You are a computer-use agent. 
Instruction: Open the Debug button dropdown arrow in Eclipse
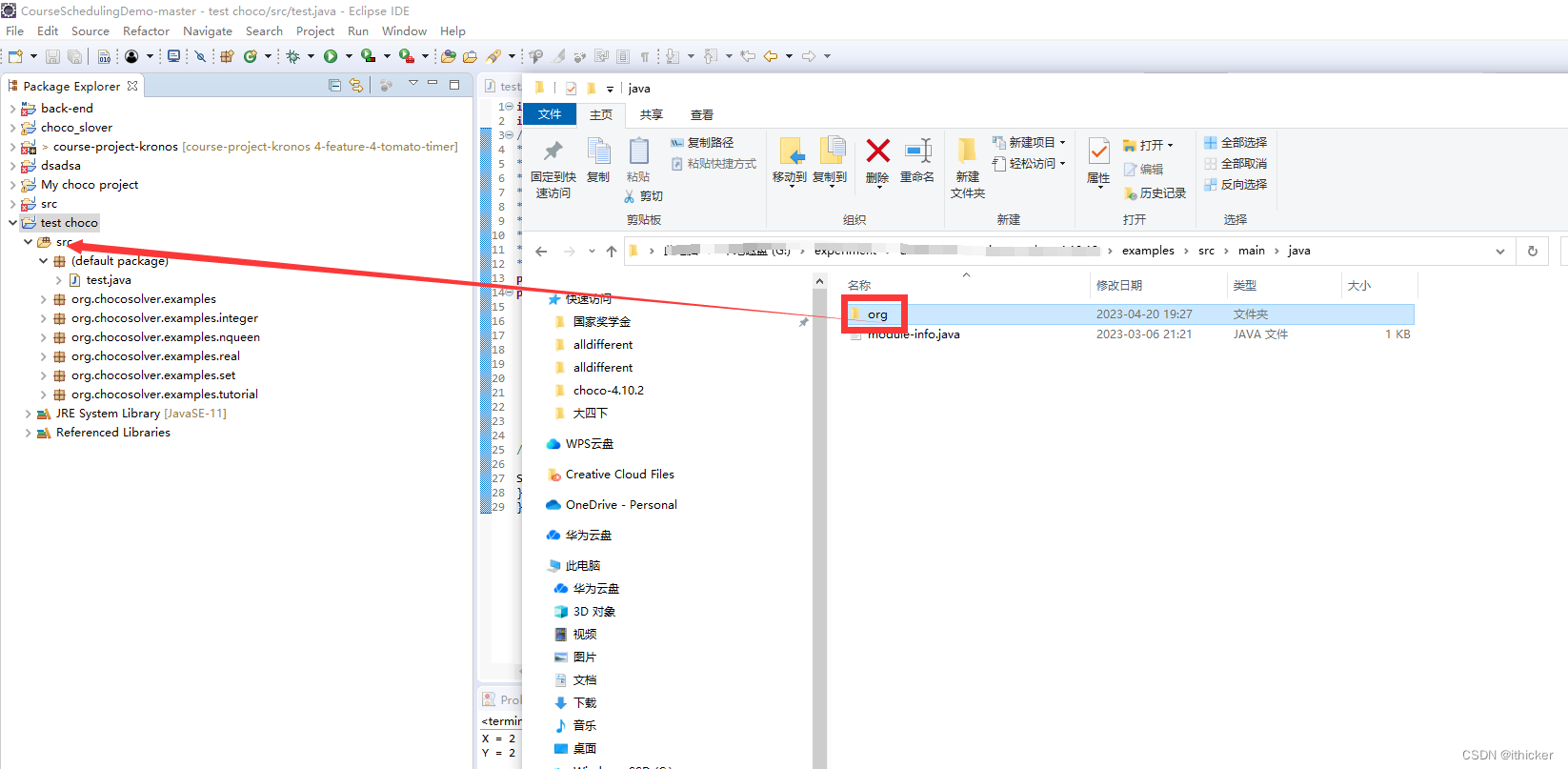click(x=311, y=56)
